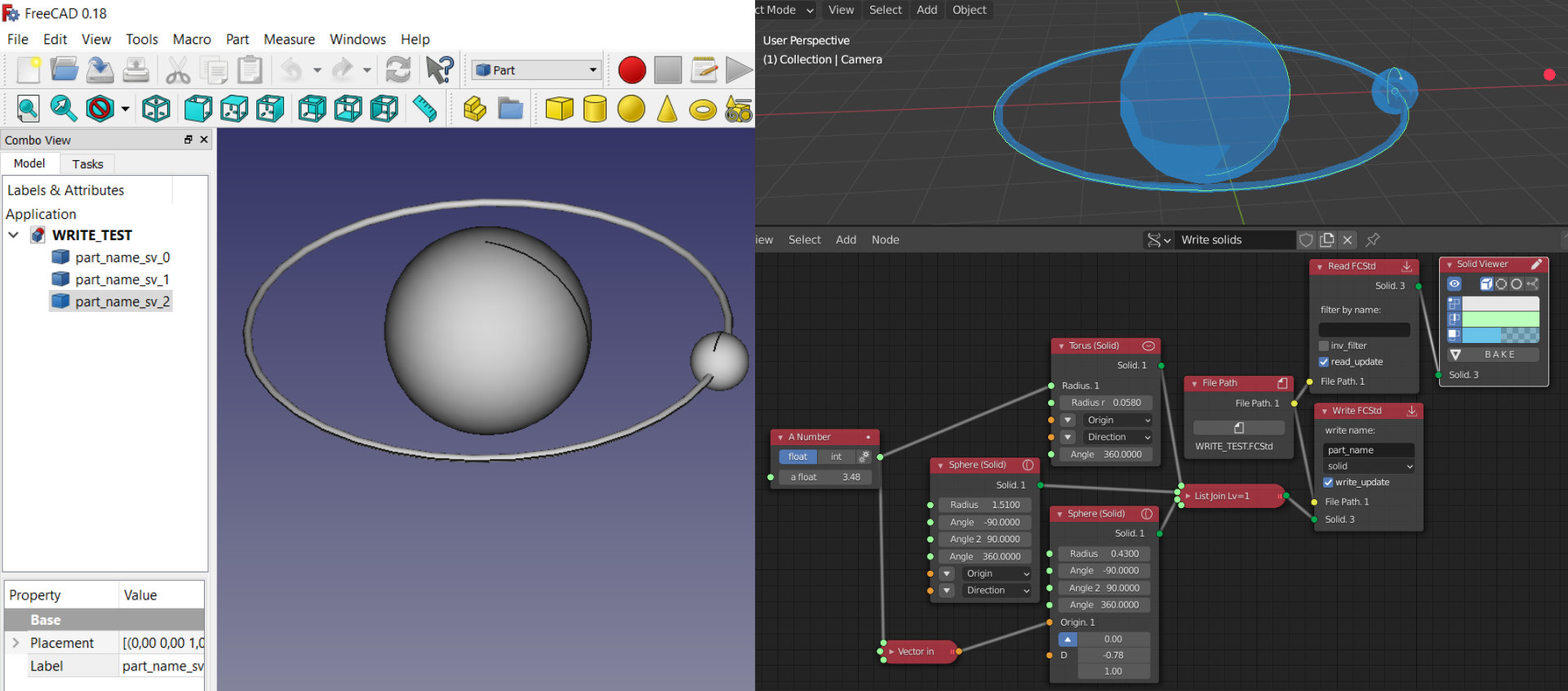Screen dimensions: 1568x691
Task: Enable the inv_filter checkbox
Action: coord(1324,345)
